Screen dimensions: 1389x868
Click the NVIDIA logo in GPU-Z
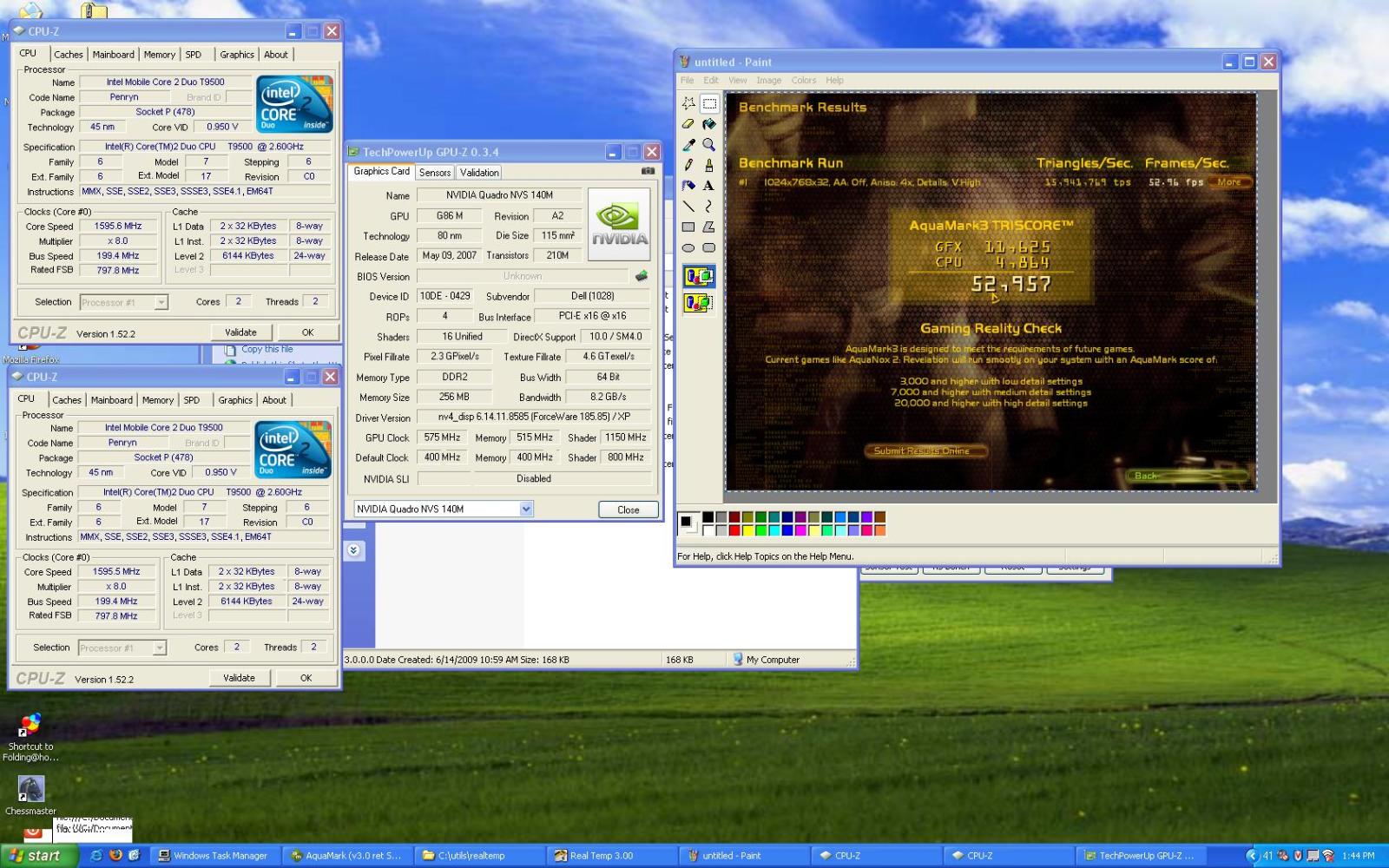[x=619, y=224]
